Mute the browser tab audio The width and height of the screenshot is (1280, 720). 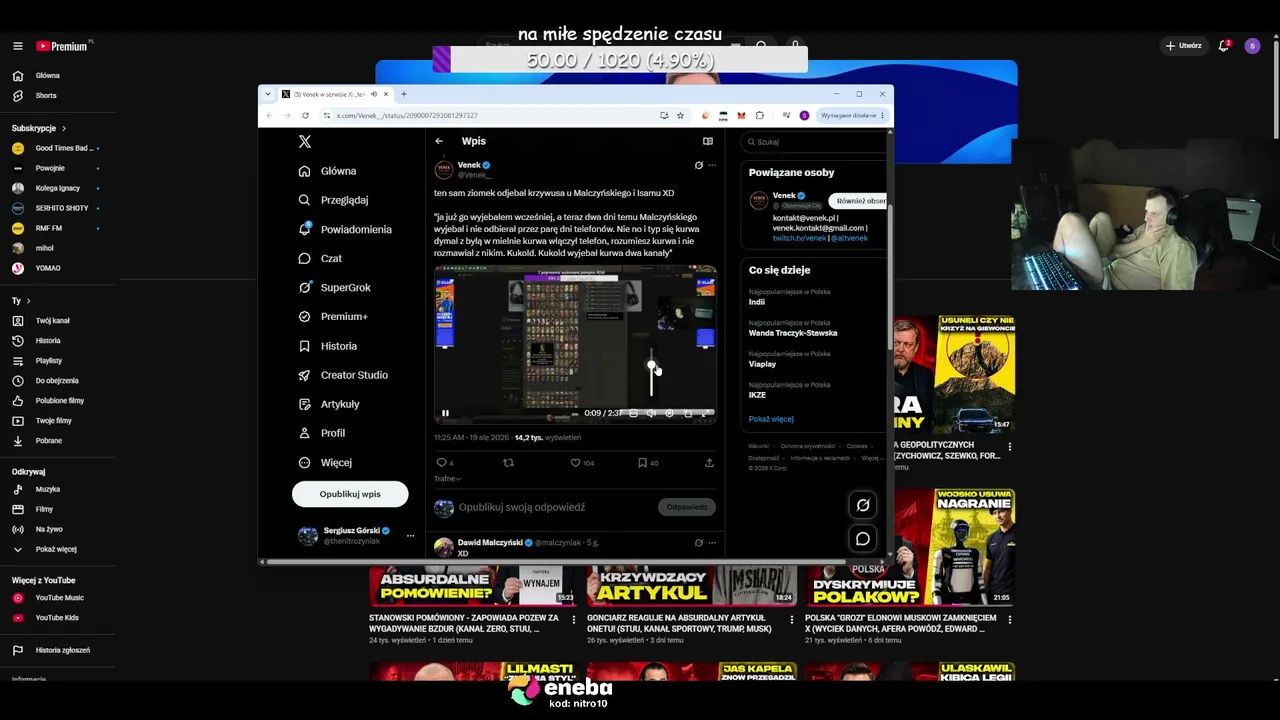click(373, 94)
